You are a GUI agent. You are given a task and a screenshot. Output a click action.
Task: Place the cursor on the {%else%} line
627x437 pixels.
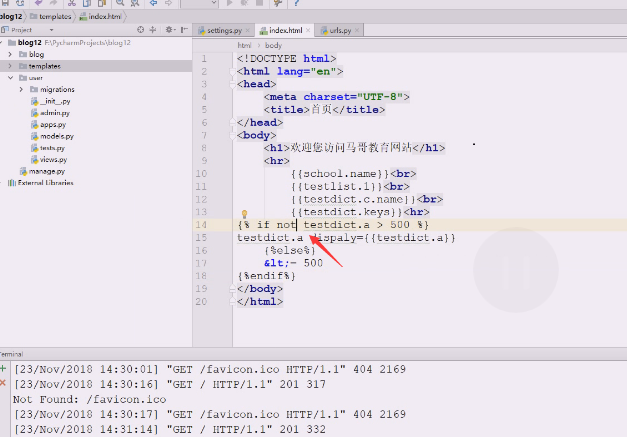(x=290, y=251)
